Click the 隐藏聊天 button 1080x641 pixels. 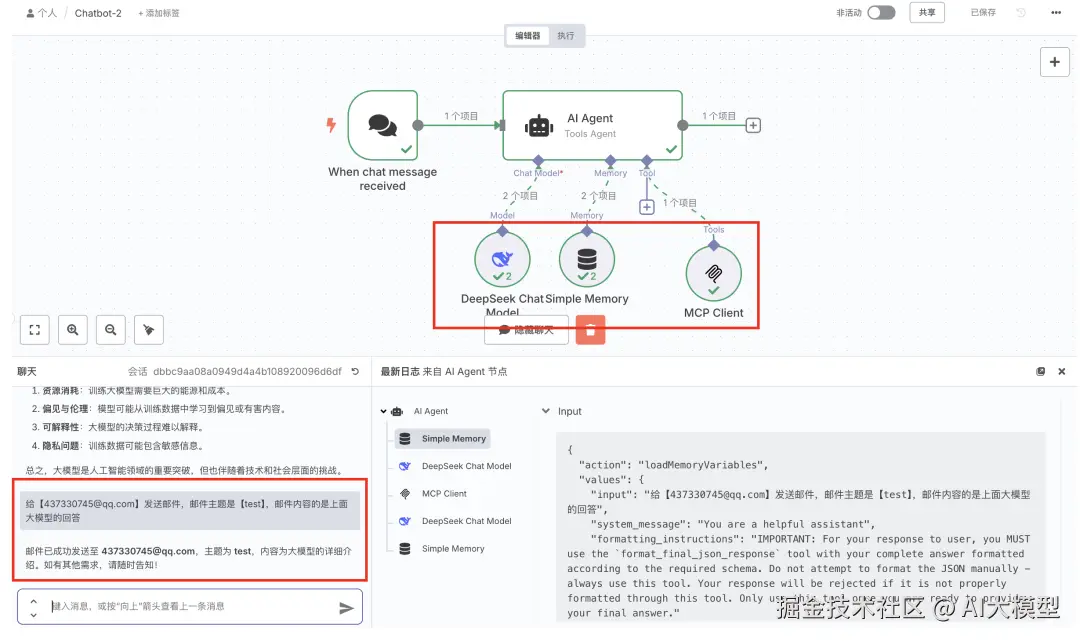[x=526, y=330]
